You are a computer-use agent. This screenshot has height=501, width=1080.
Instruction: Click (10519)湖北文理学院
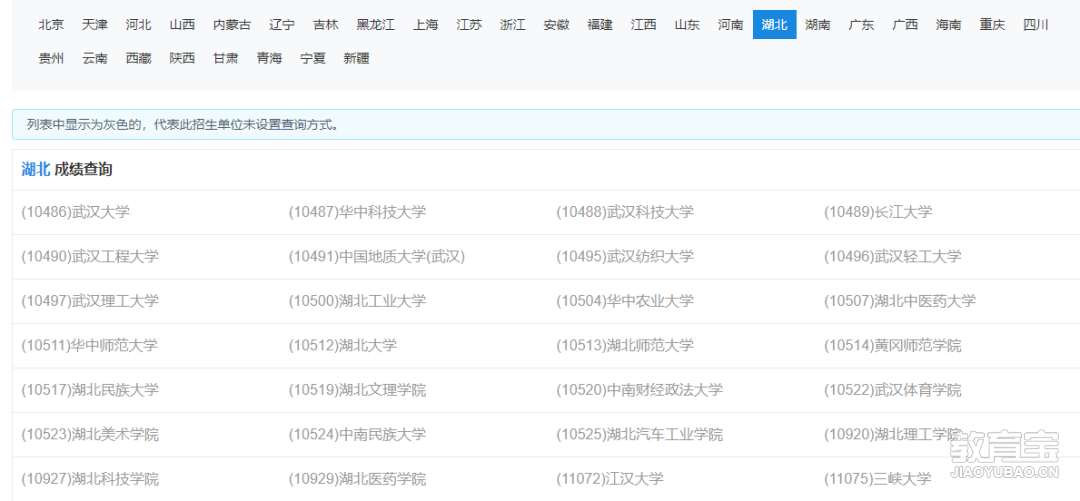pos(357,390)
